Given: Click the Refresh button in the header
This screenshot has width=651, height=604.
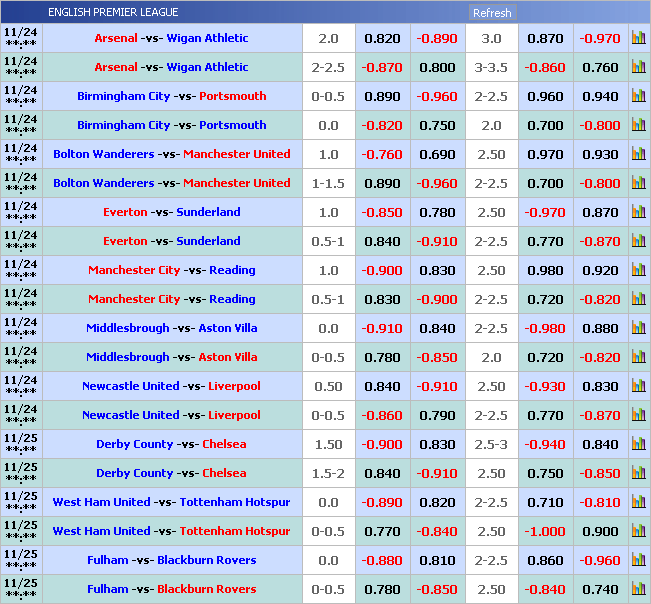Looking at the screenshot, I should click(491, 13).
